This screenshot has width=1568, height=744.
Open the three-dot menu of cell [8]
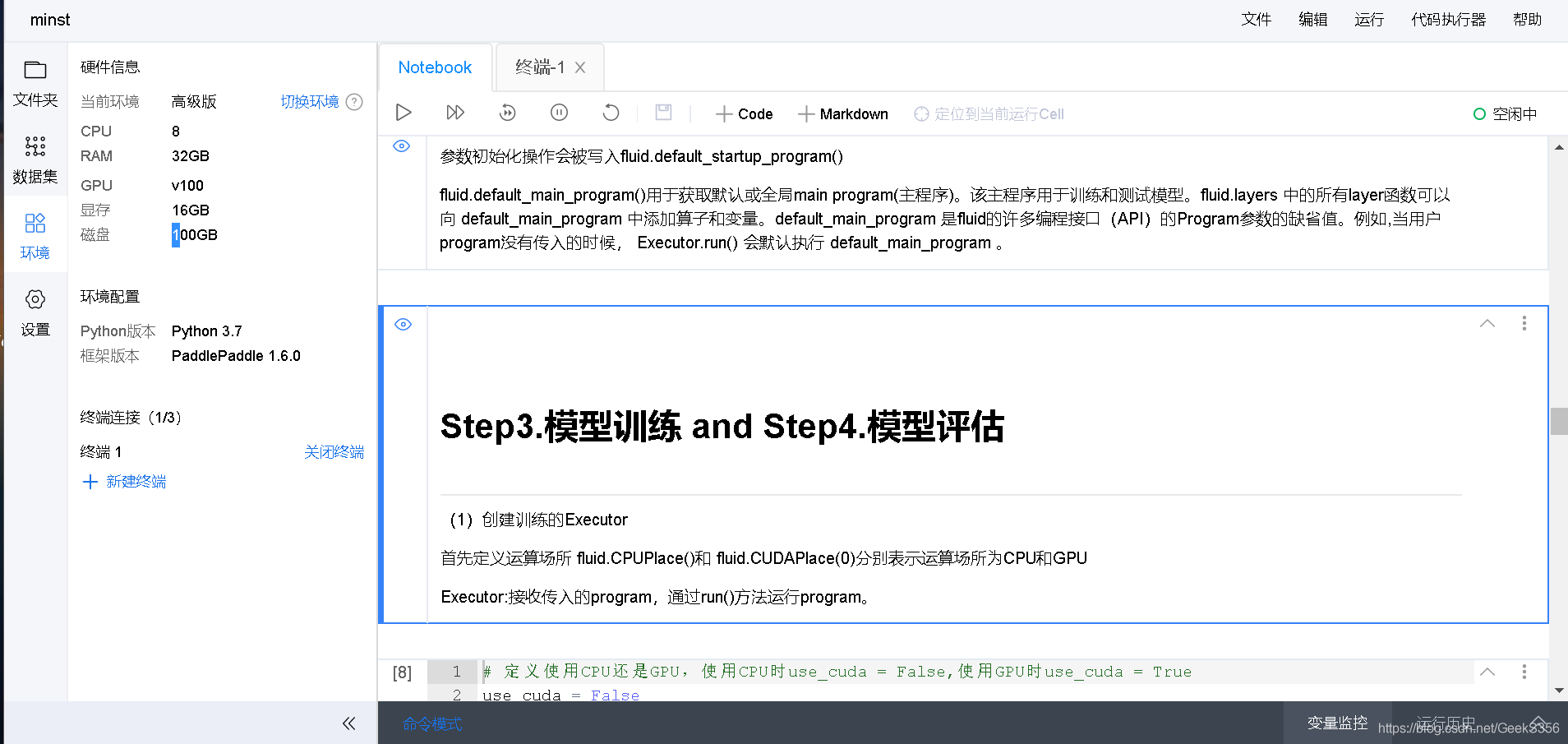coord(1524,672)
